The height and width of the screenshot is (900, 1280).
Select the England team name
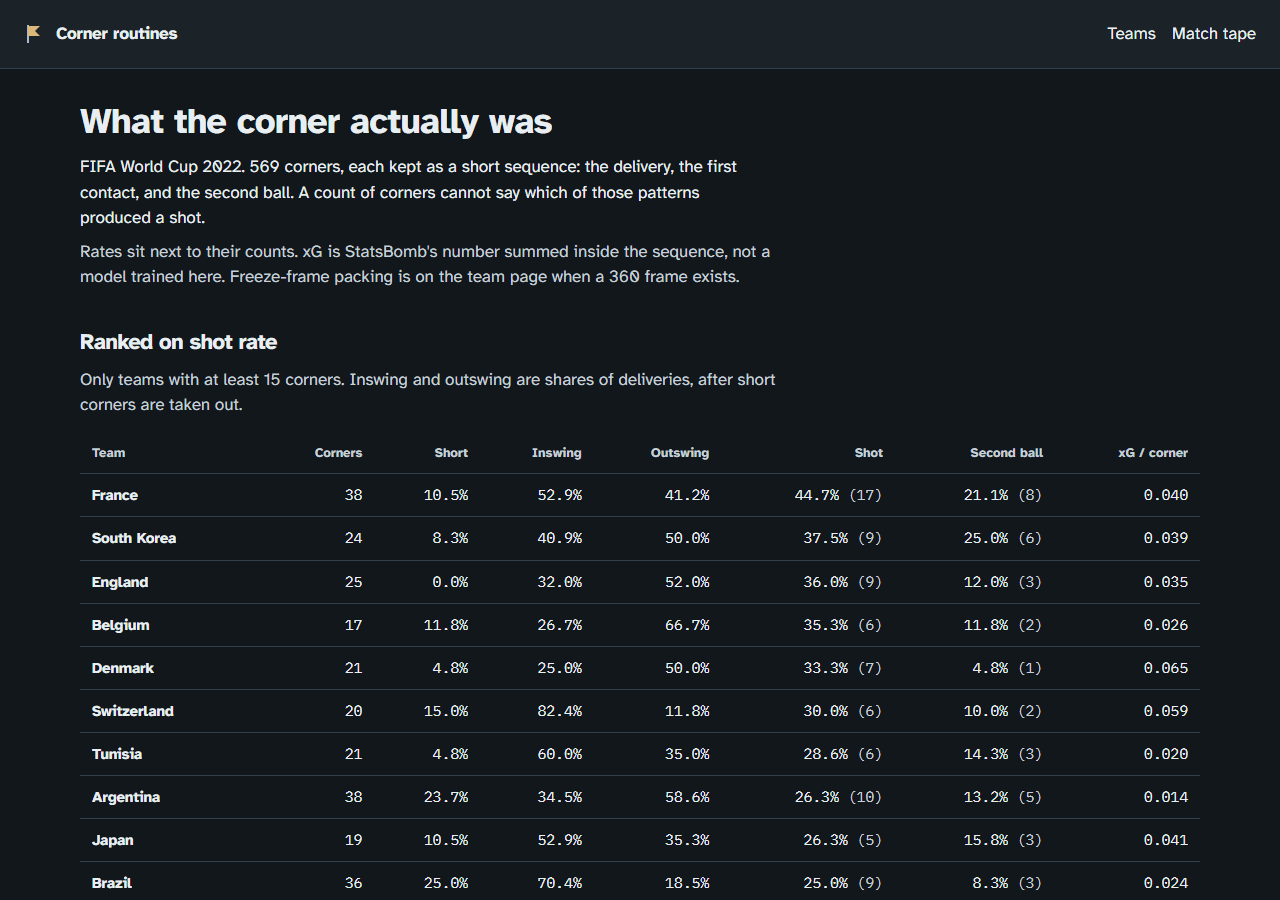click(x=120, y=582)
